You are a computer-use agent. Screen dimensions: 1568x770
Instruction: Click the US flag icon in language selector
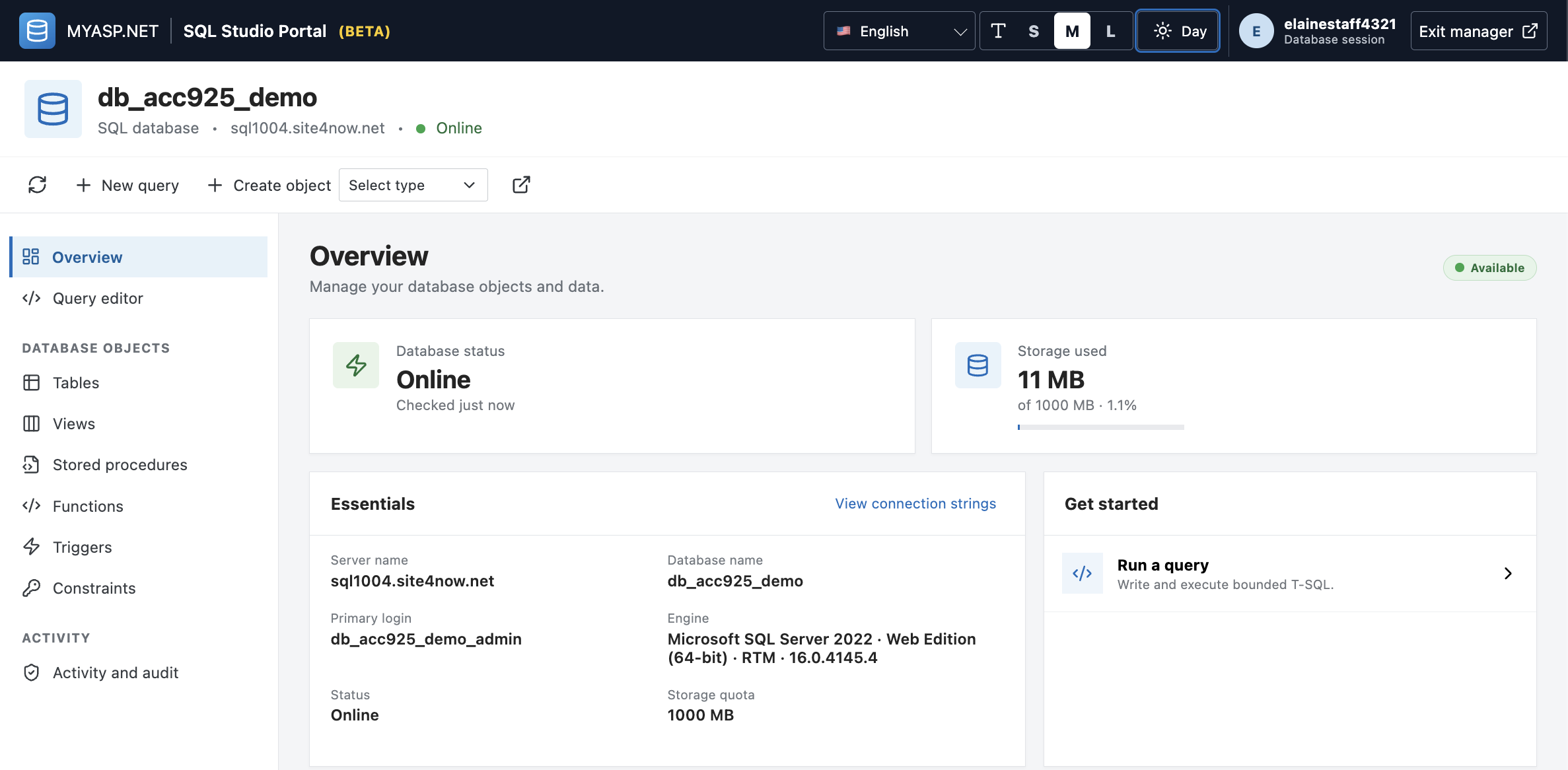click(x=843, y=31)
